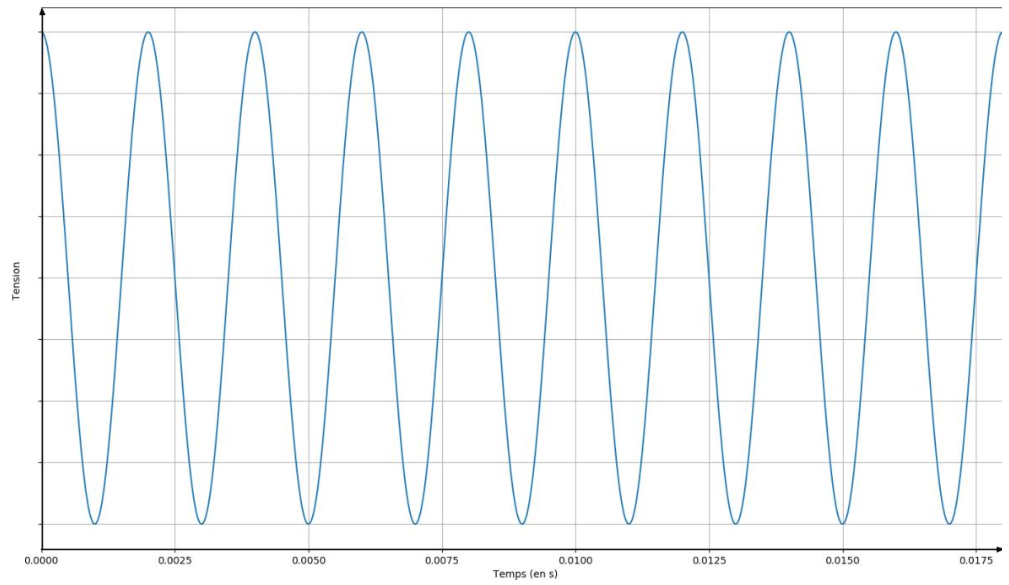Click the curve's starting peak on the vertical axis
This screenshot has width=1009, height=585.
coord(43,33)
